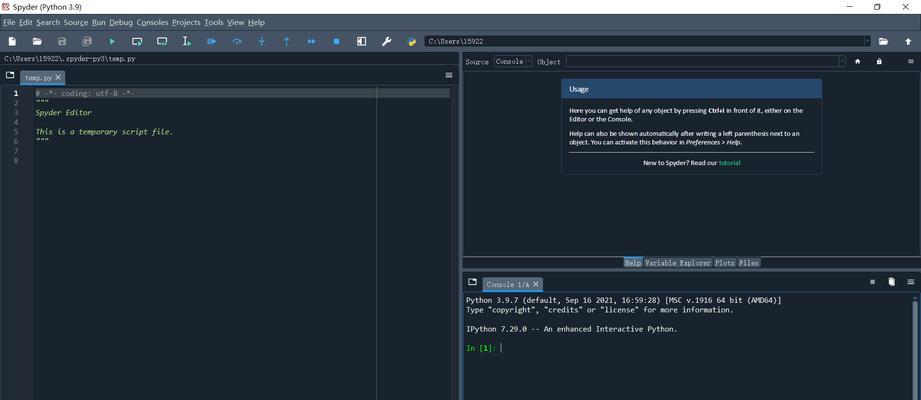
Task: Step out with up arrow debug icon
Action: pos(287,42)
